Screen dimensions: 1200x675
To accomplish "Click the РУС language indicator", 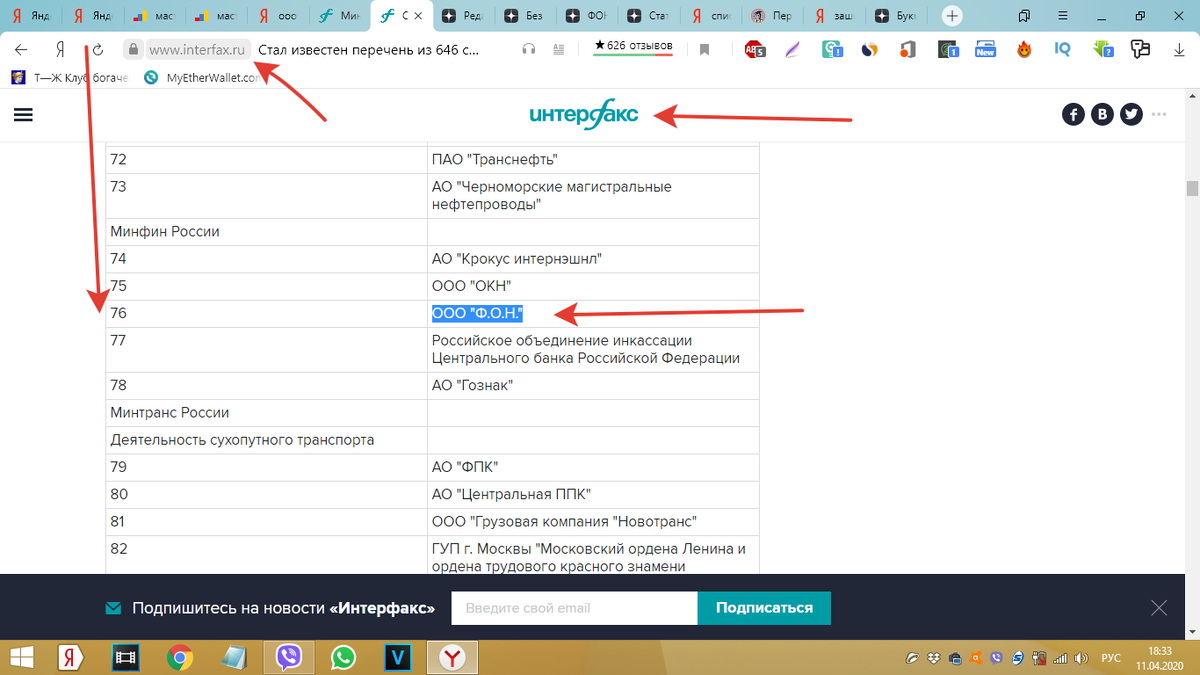I will click(1110, 658).
